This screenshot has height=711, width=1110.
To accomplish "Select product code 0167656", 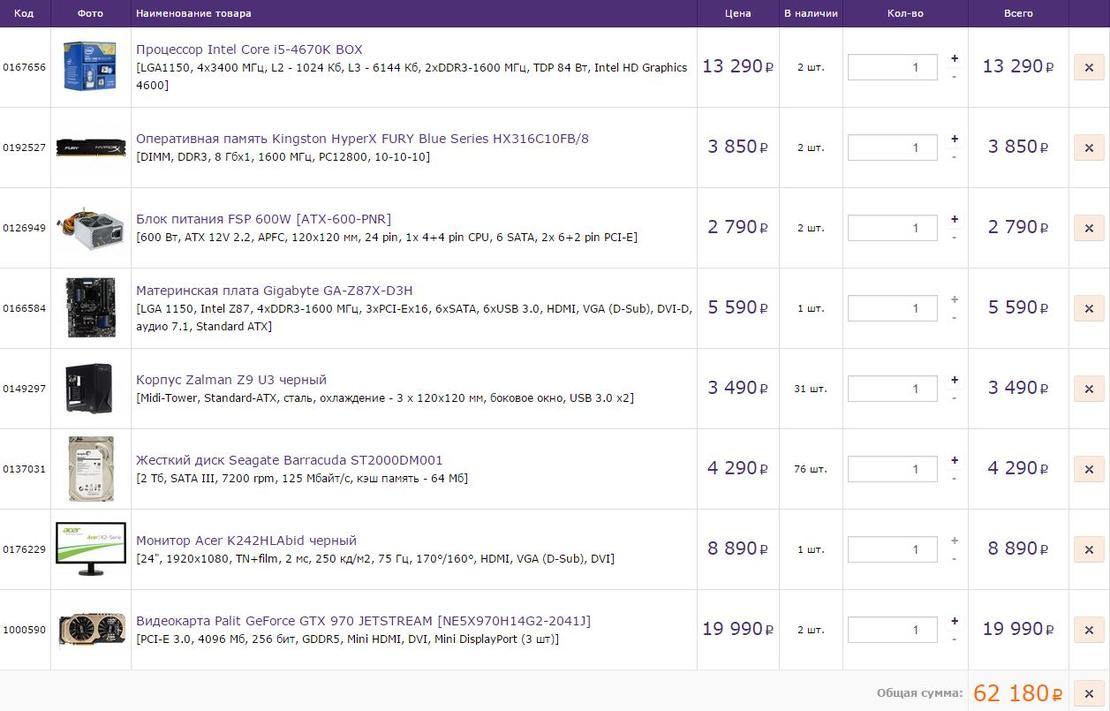I will pyautogui.click(x=24, y=67).
